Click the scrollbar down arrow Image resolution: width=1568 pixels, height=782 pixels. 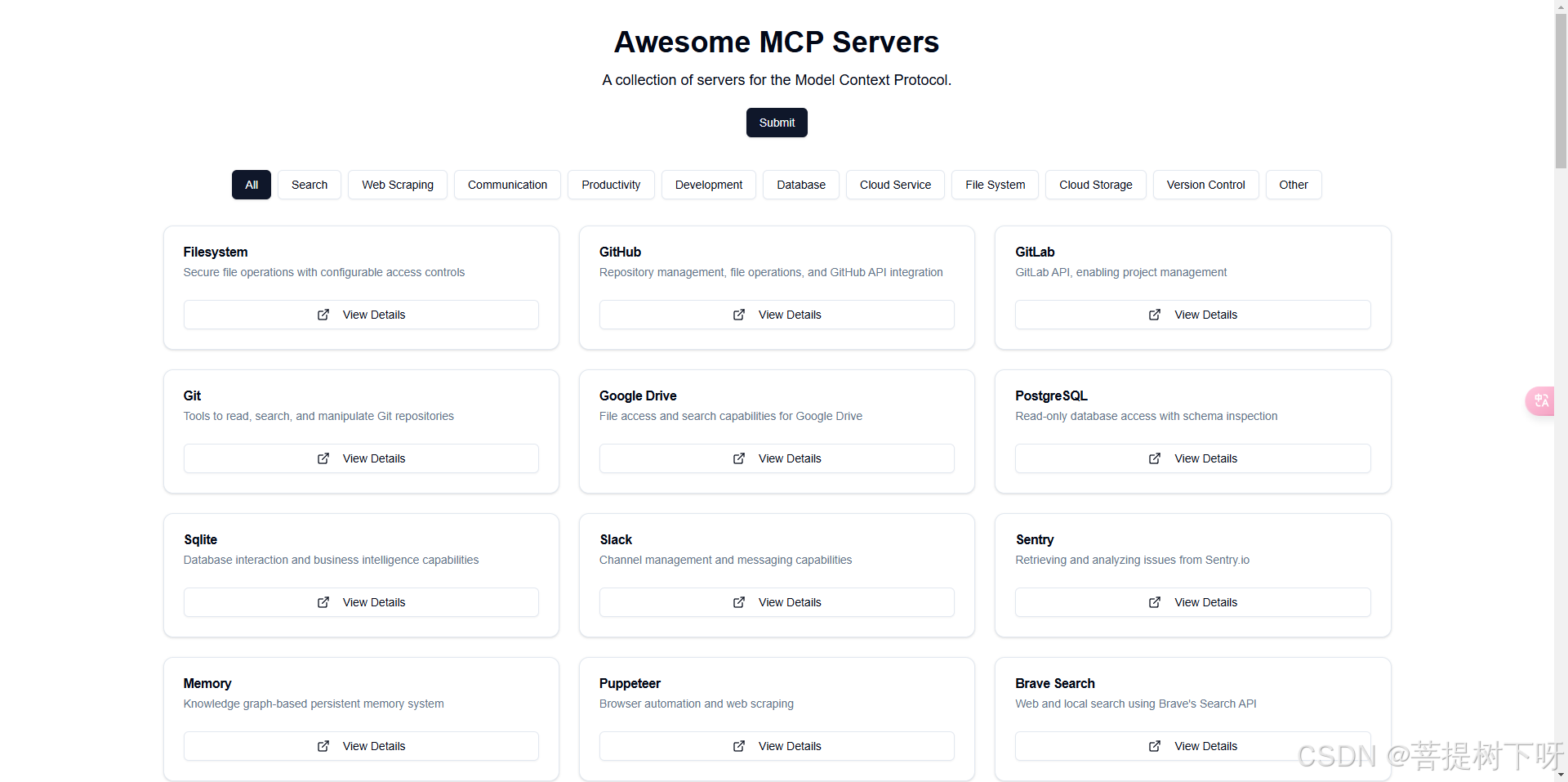point(1561,775)
